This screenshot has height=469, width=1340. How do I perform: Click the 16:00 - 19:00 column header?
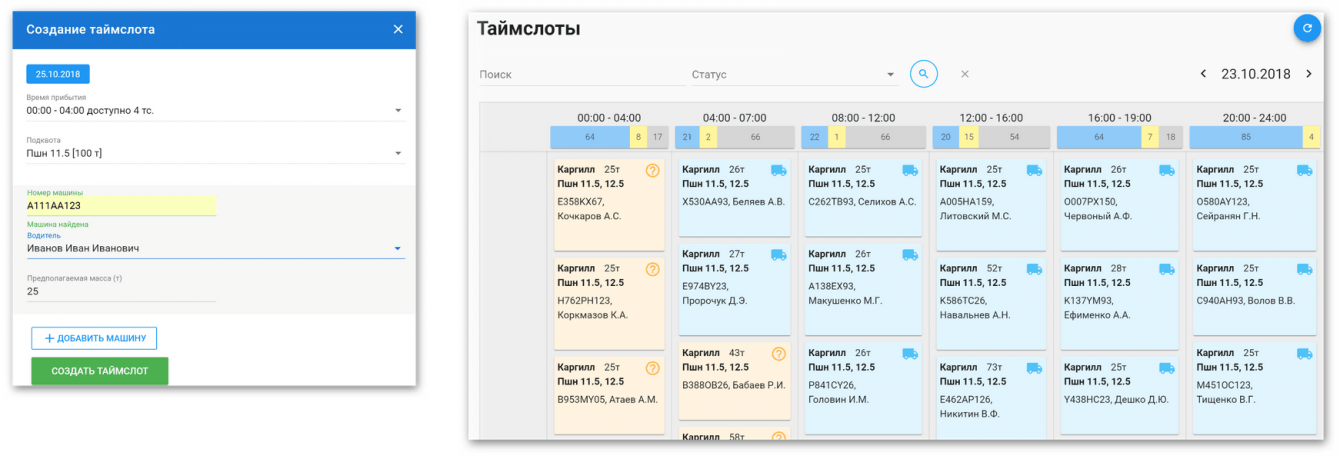(1119, 118)
